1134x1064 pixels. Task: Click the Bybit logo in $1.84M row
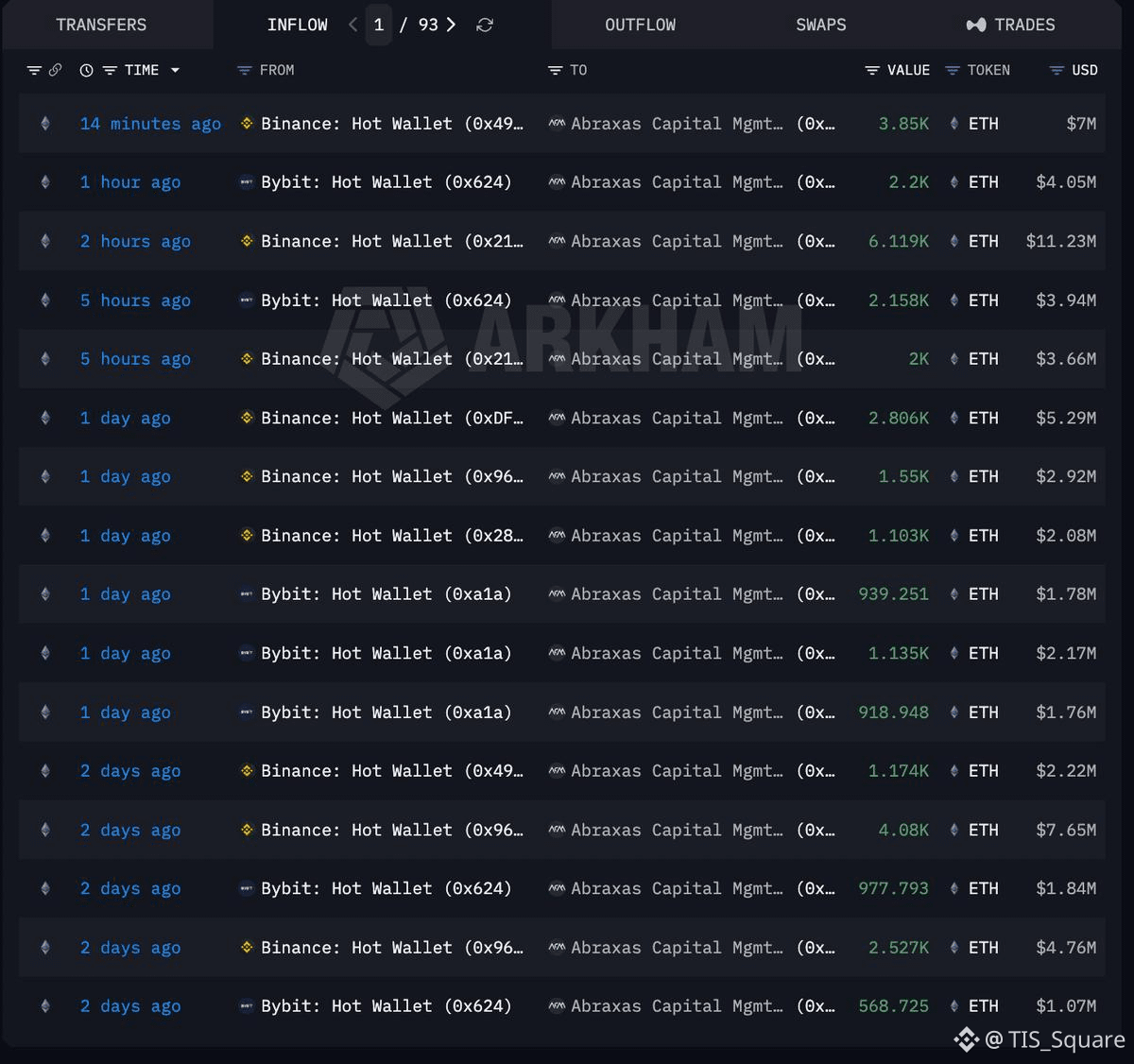(x=247, y=888)
